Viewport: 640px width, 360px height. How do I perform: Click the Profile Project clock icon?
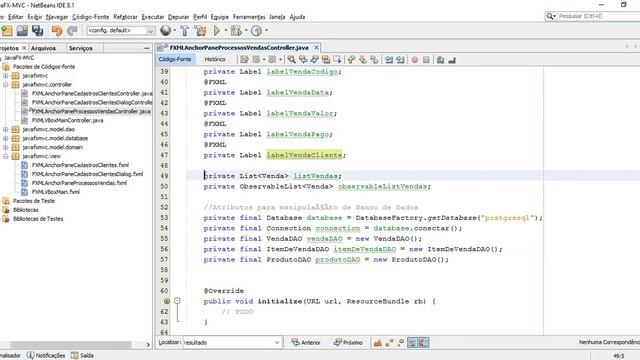[x=256, y=31]
